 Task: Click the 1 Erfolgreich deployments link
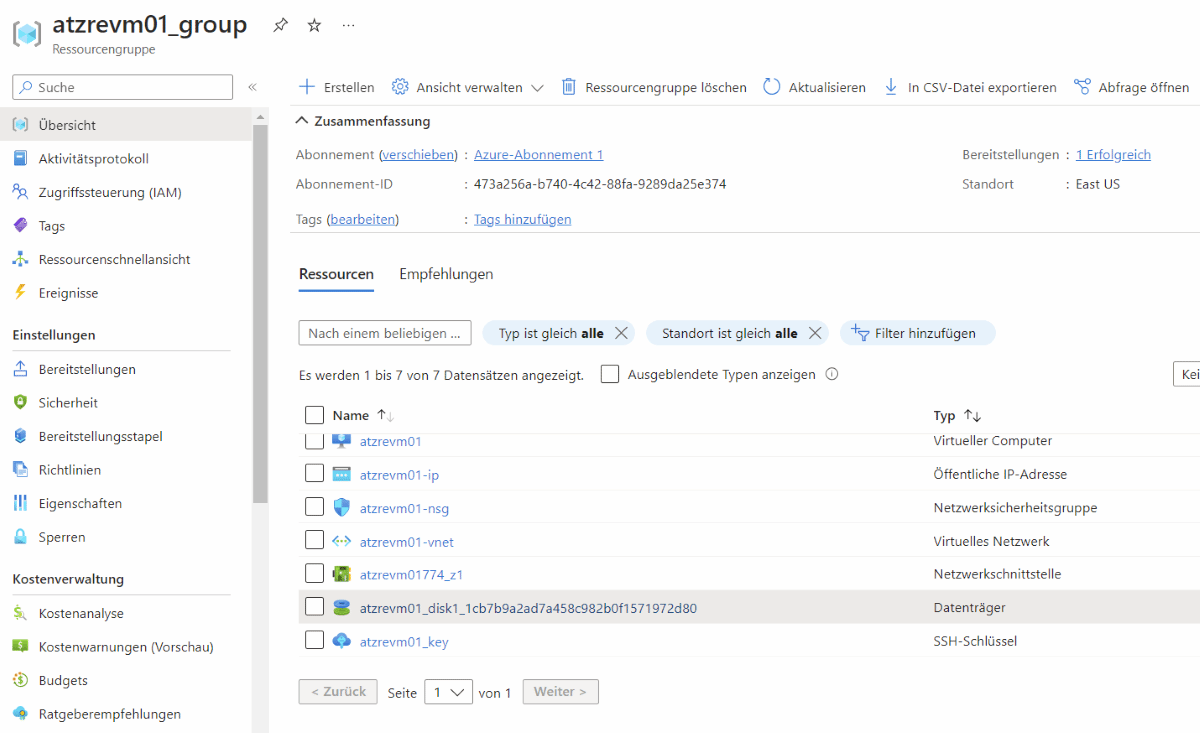pos(1113,154)
